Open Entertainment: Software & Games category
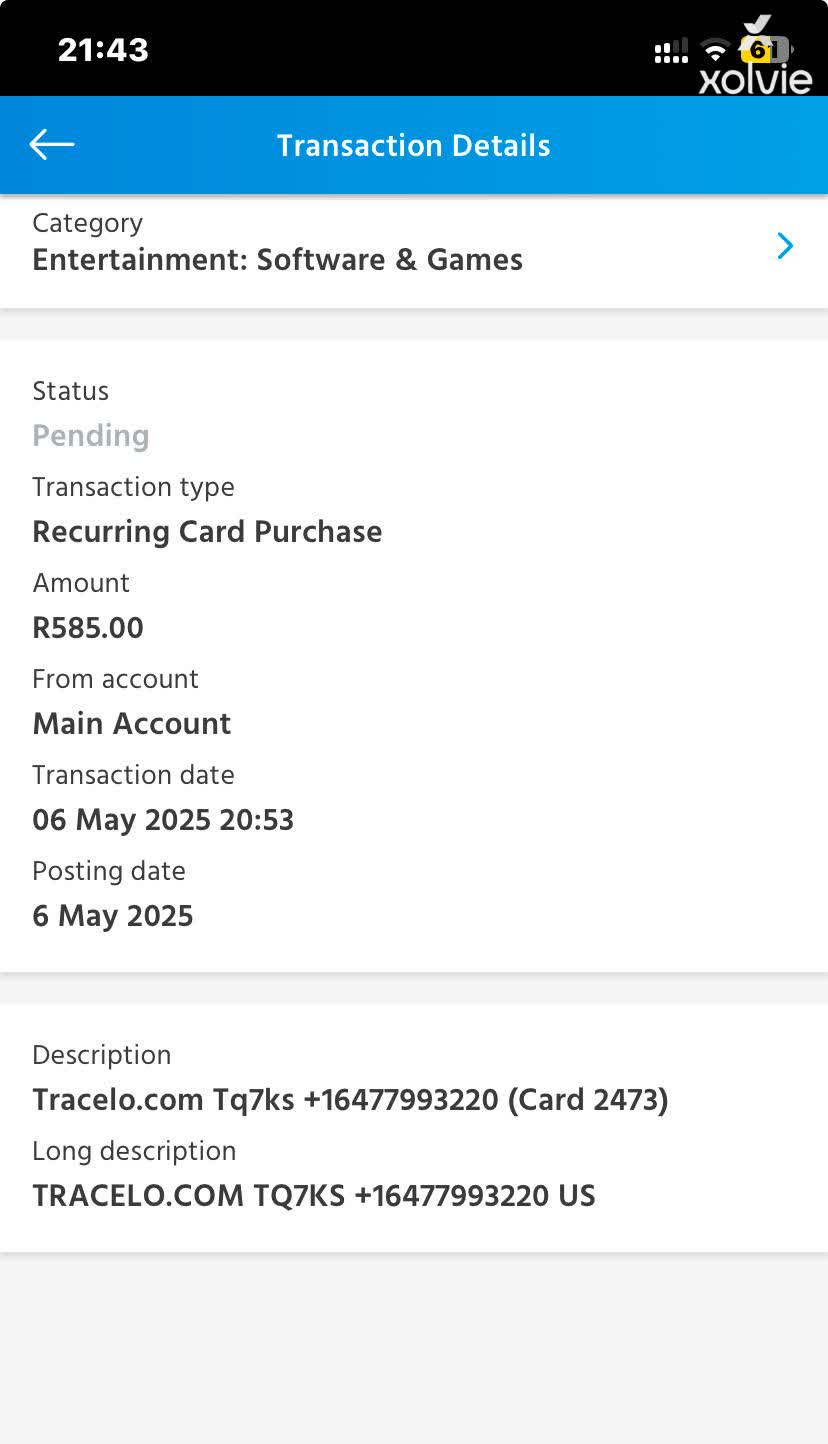The image size is (828, 1444). tap(277, 259)
